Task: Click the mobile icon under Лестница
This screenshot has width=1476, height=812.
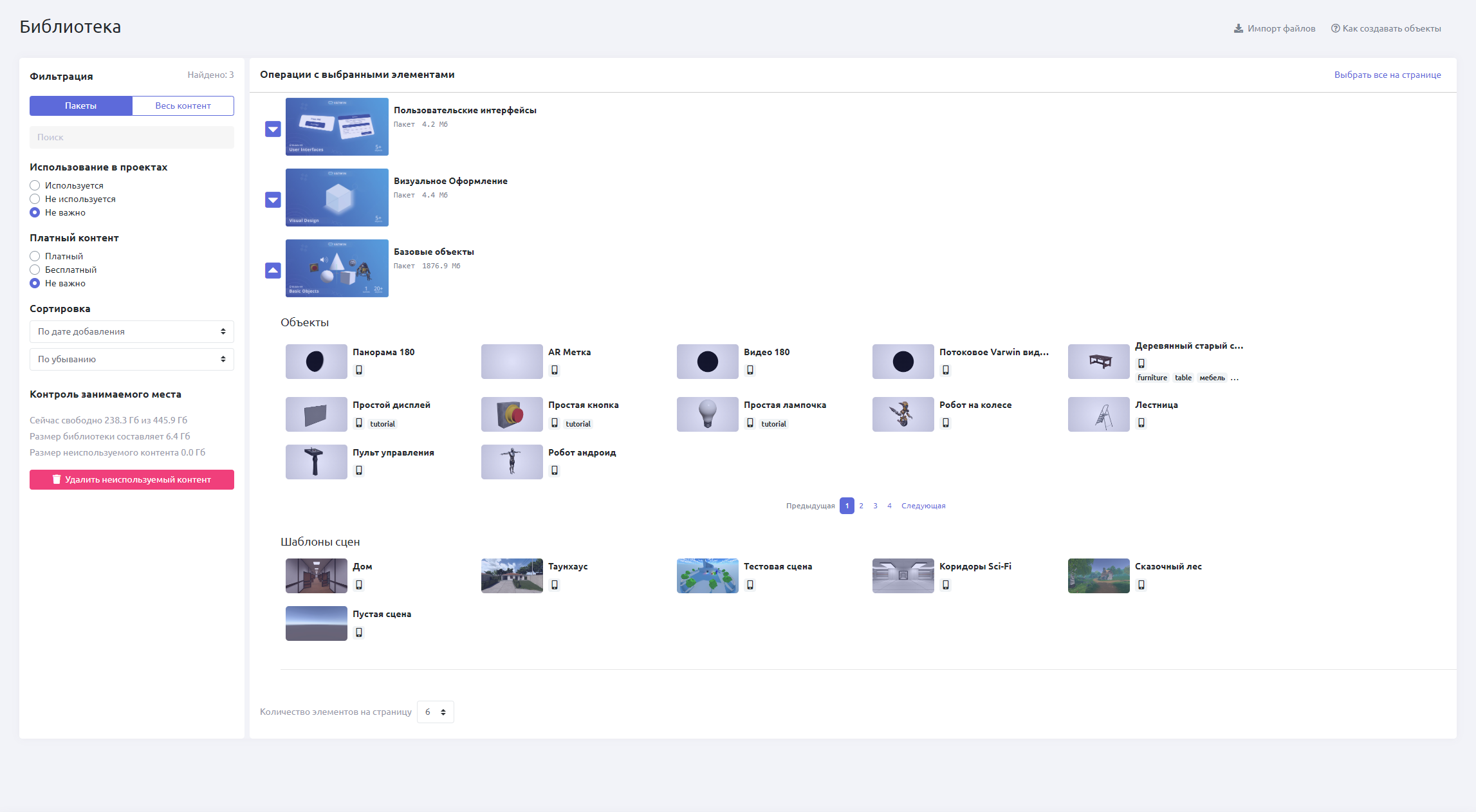Action: [1141, 423]
